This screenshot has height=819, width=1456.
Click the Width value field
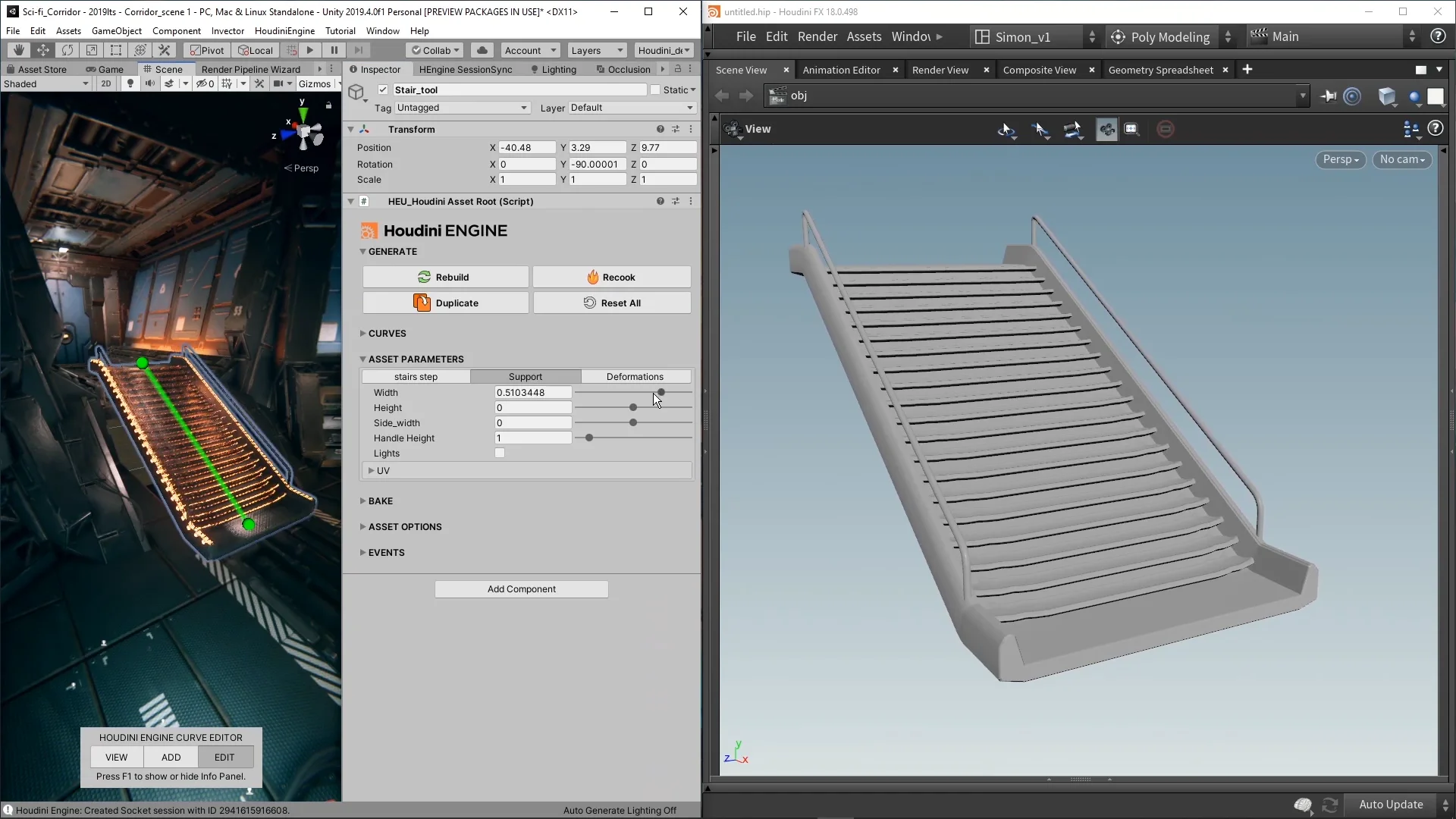coord(532,393)
